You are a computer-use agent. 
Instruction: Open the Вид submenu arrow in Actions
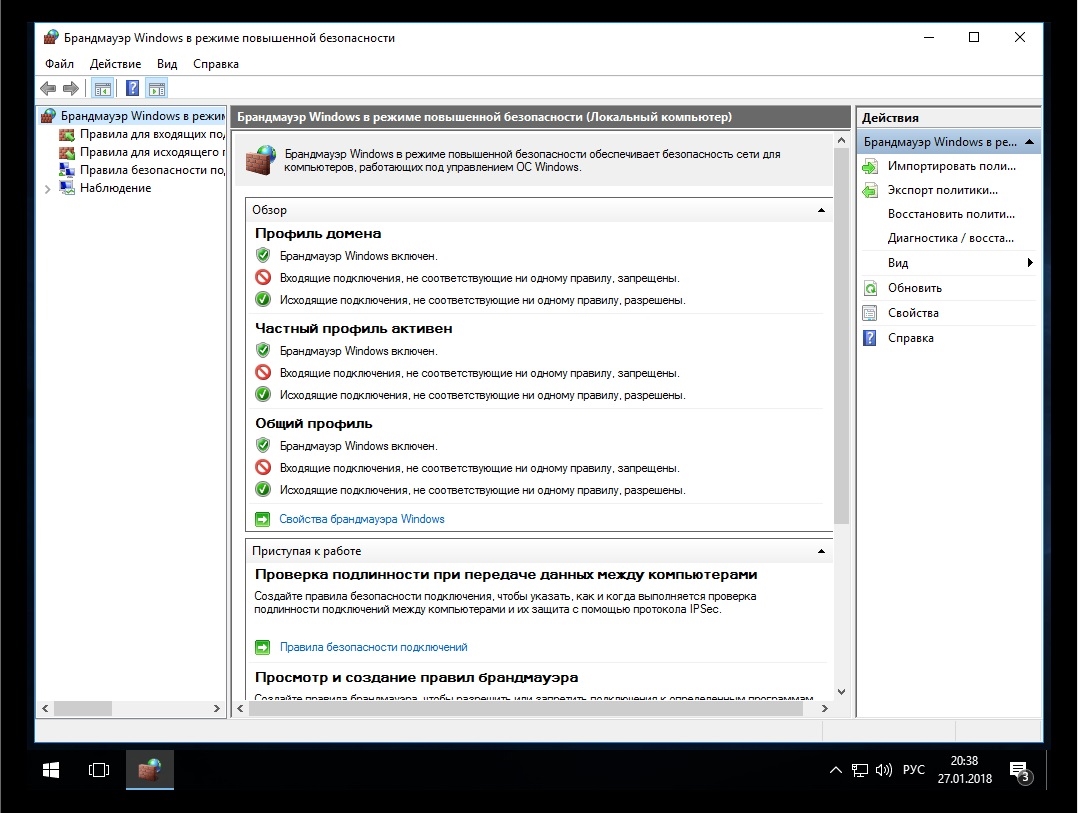tap(1030, 262)
